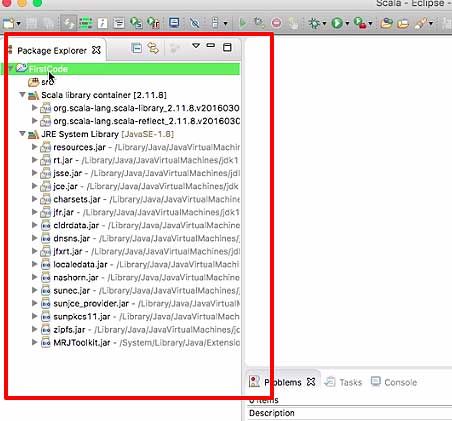Collapse the FirstCode project node
The image size is (452, 421).
[10, 69]
